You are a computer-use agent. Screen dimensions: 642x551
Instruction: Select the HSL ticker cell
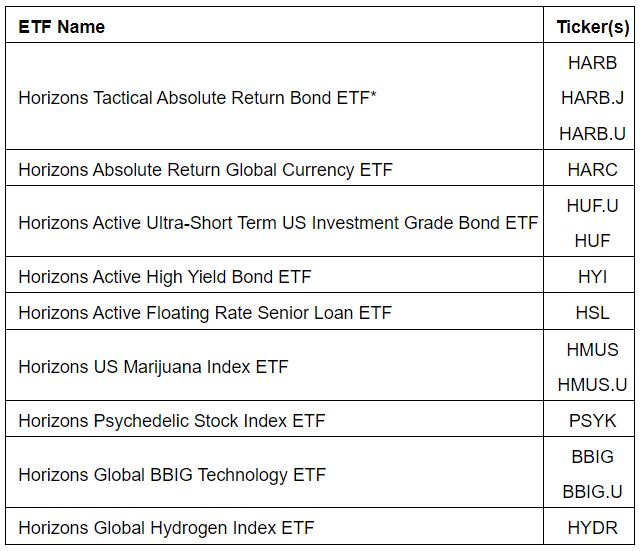[592, 312]
